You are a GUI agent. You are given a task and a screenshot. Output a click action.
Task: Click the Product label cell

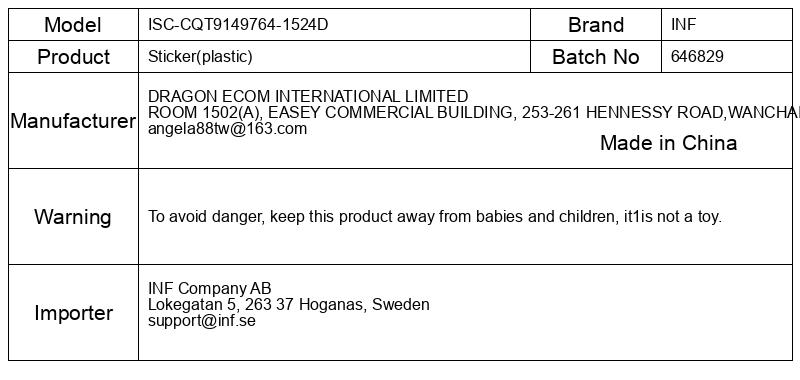click(x=73, y=57)
